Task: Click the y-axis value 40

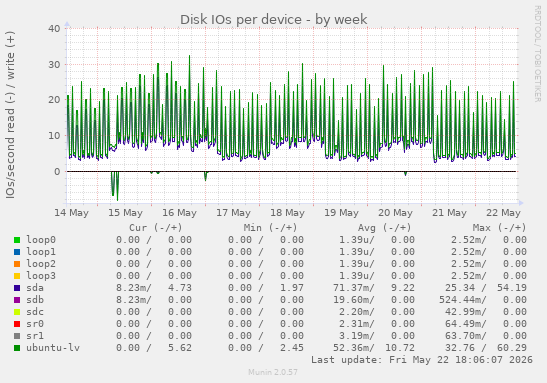Action: (54, 29)
